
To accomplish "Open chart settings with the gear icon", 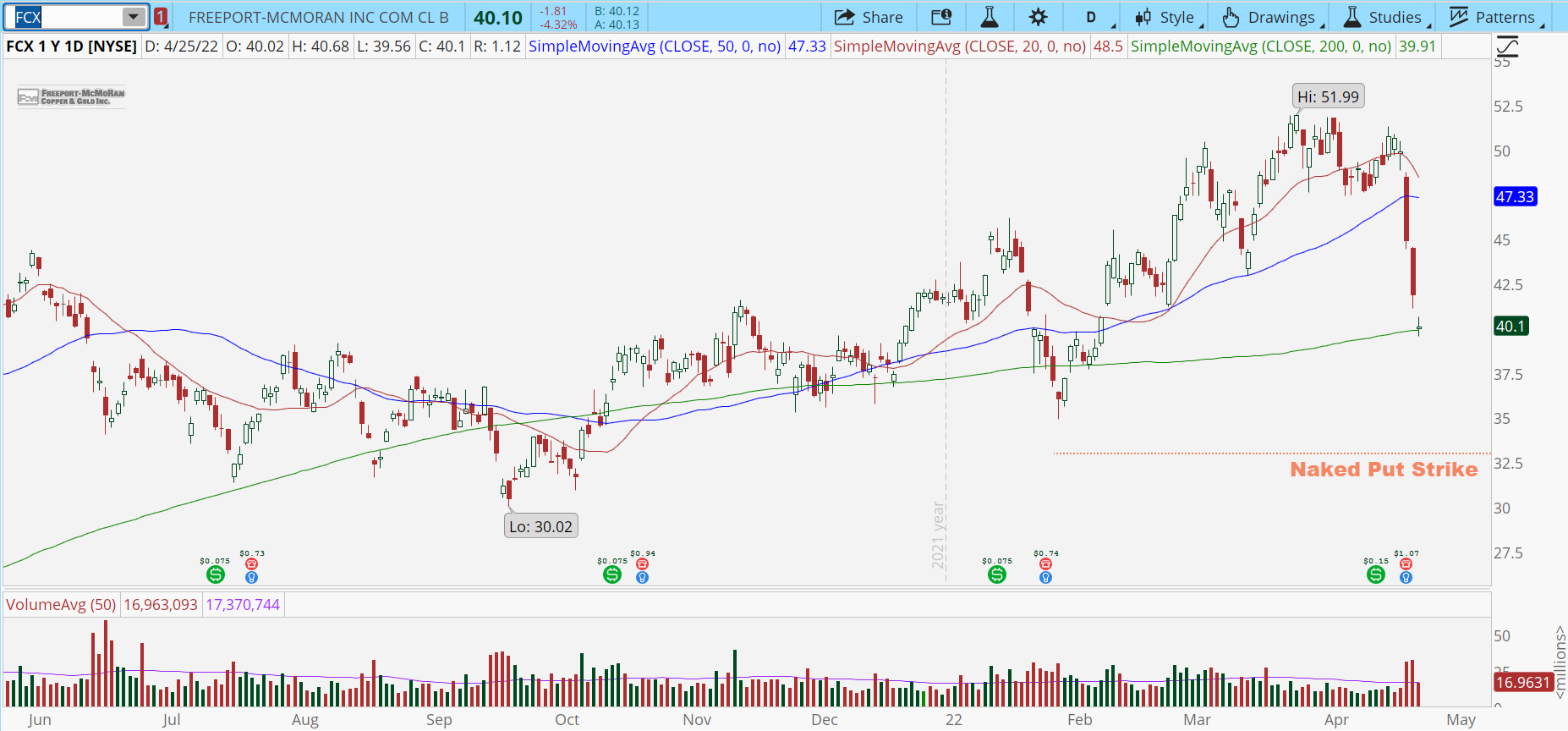I will [1039, 17].
